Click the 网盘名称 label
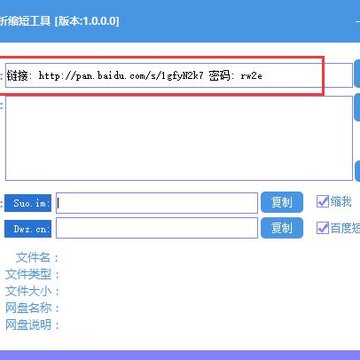360x360 pixels. (28, 308)
